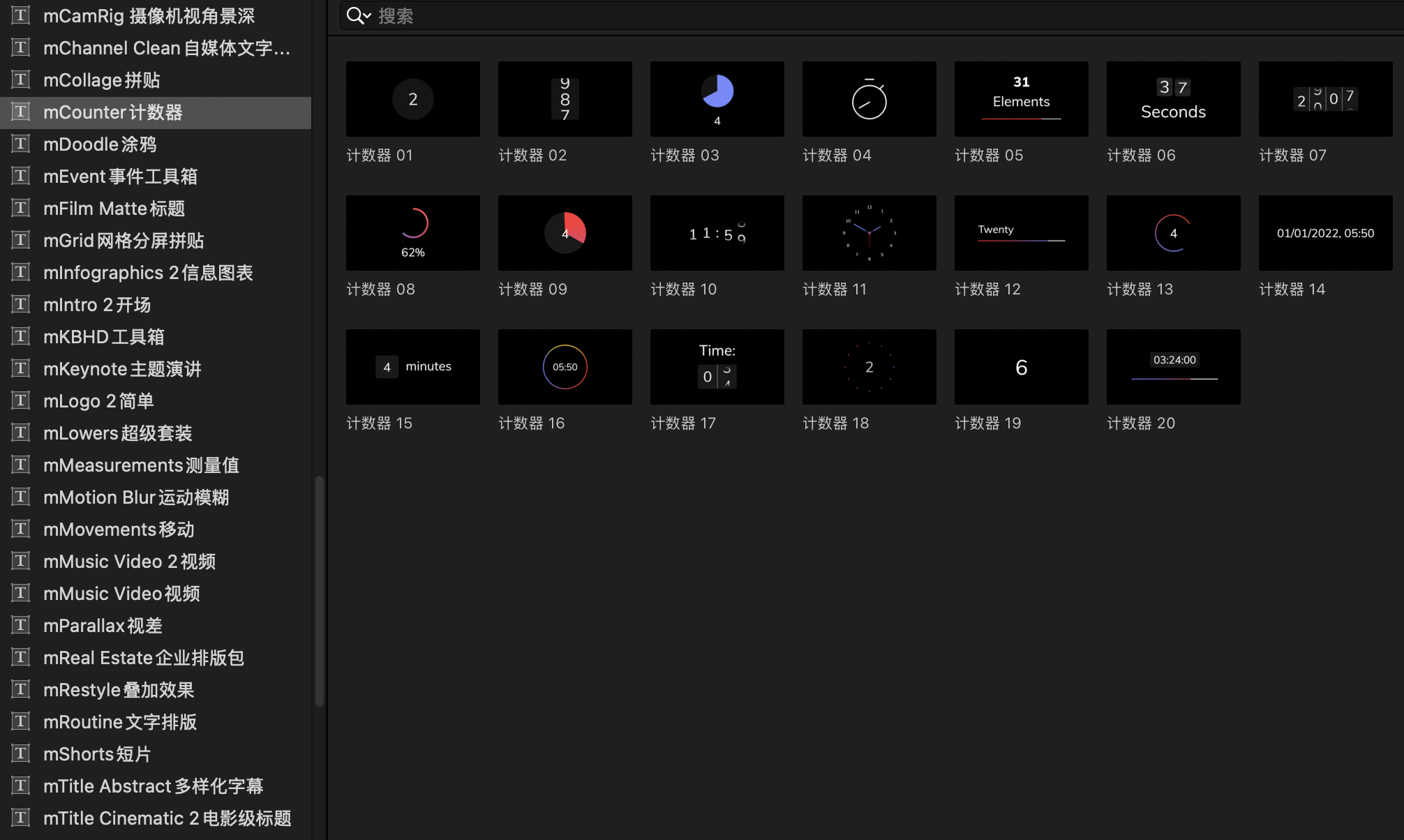1404x840 pixels.
Task: Select mGrid 网格分屏拼贴 category
Action: coord(156,241)
